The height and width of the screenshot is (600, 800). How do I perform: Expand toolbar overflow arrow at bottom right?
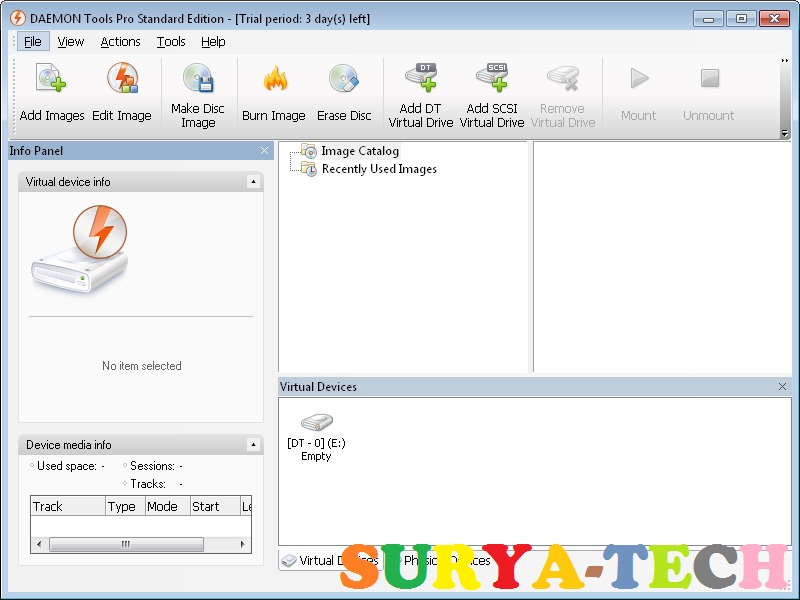(785, 133)
